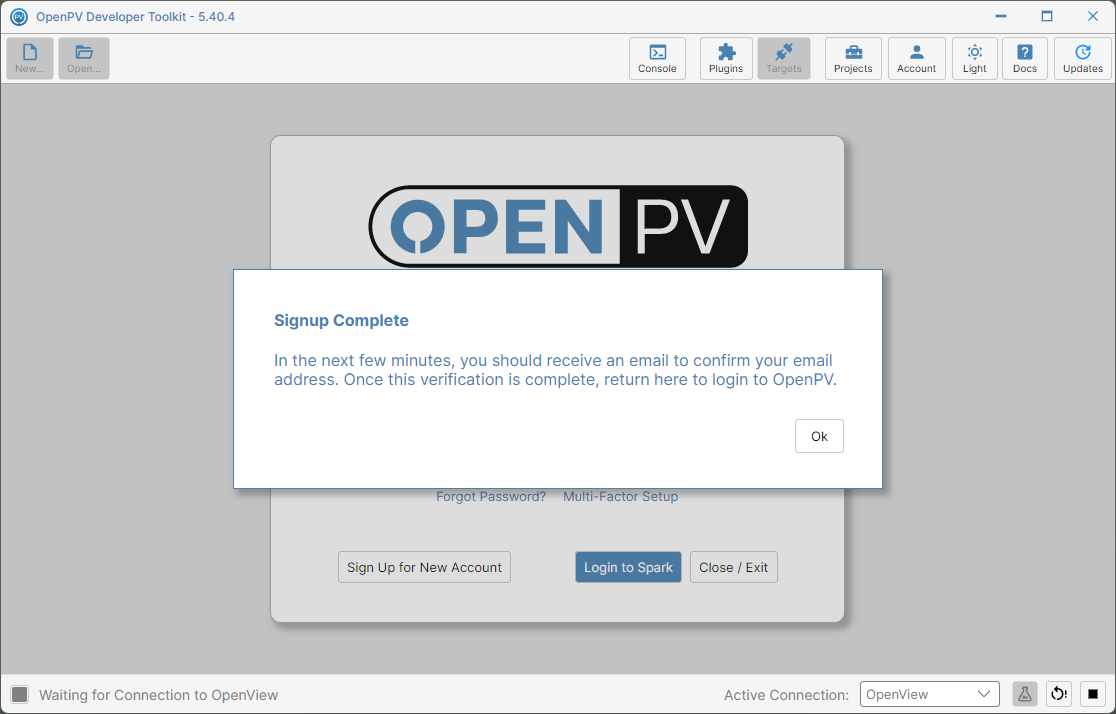1116x714 pixels.
Task: Click the reset connection icon with exclamation mark
Action: tap(1059, 694)
